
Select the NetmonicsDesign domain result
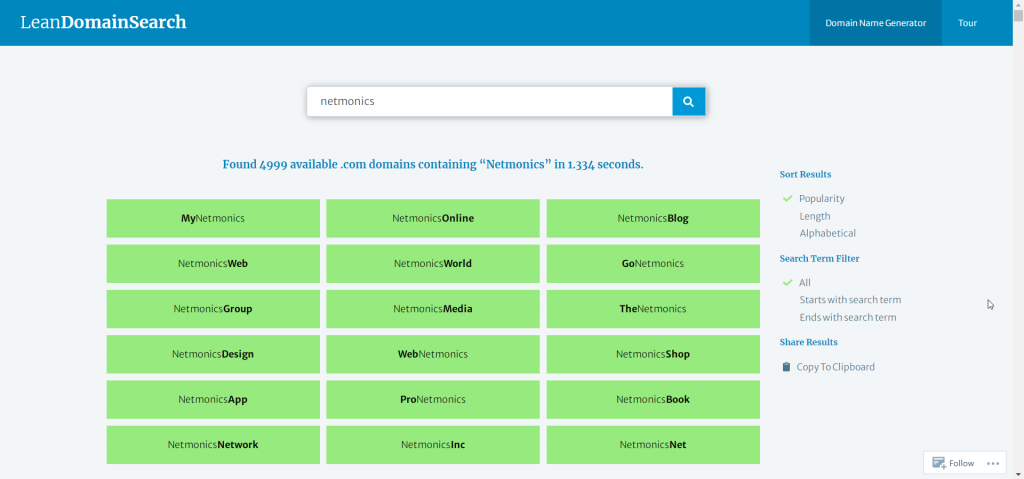pyautogui.click(x=213, y=354)
